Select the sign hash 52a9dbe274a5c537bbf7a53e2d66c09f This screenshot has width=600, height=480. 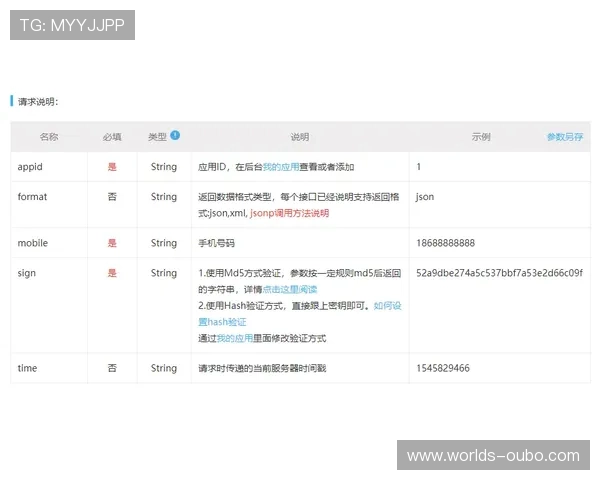pyautogui.click(x=499, y=273)
